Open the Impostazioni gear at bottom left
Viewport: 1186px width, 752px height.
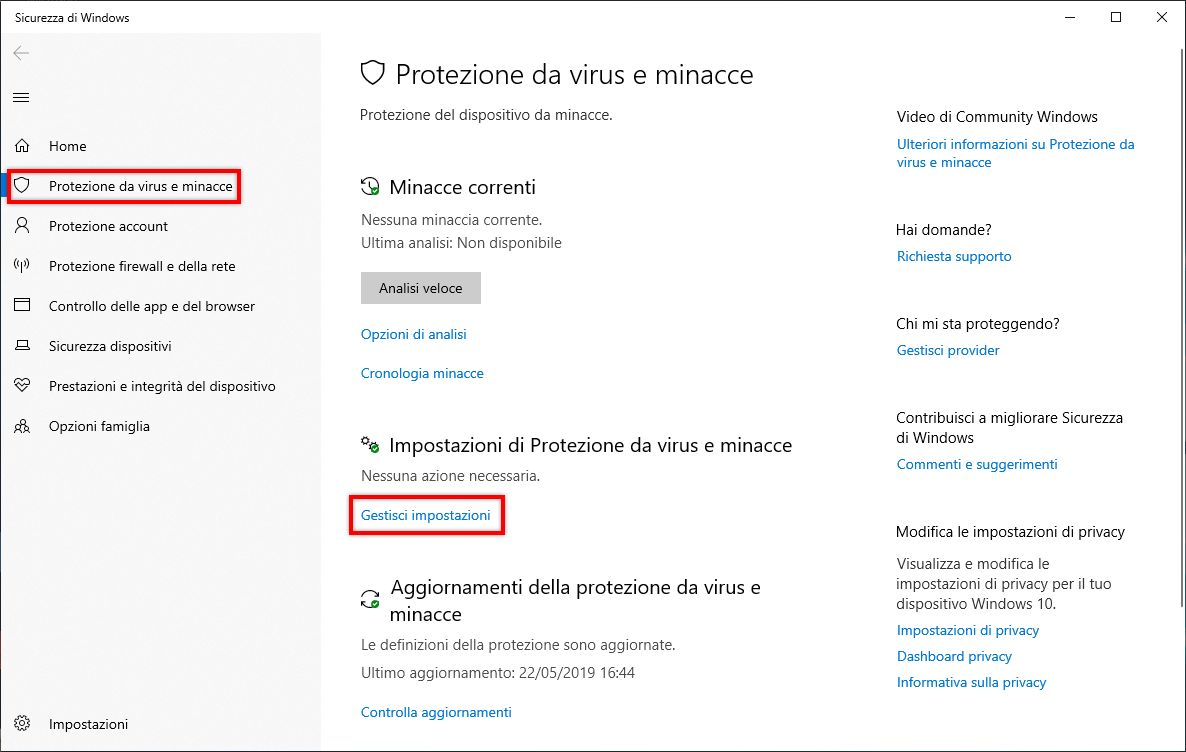[x=22, y=723]
